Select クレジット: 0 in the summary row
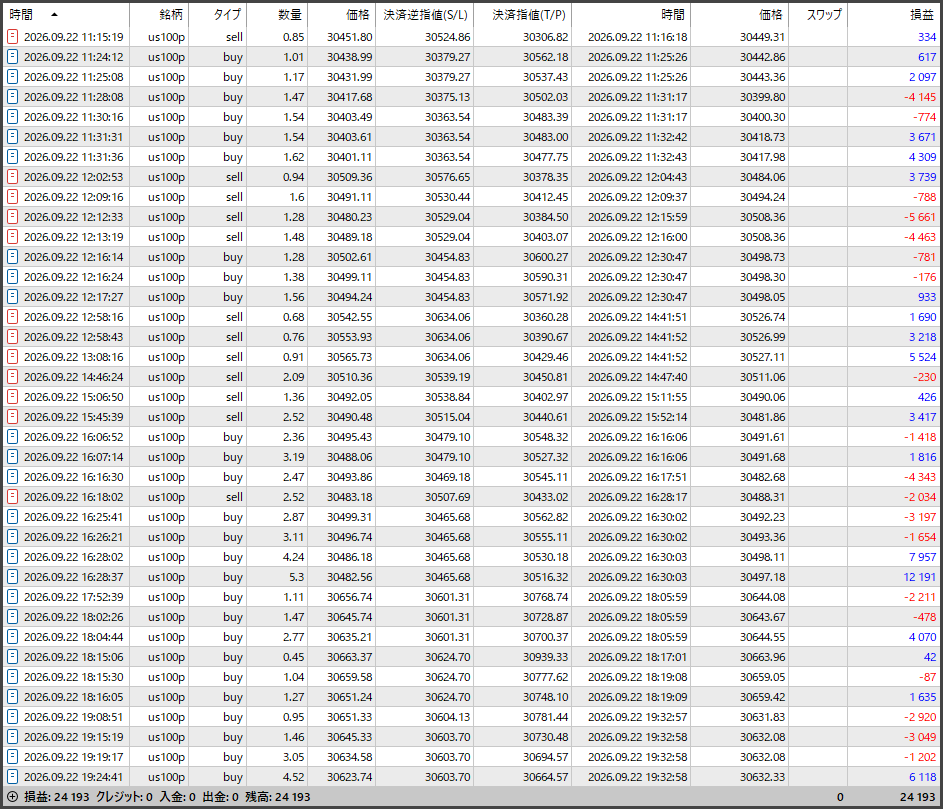The width and height of the screenshot is (943, 809). point(124,797)
